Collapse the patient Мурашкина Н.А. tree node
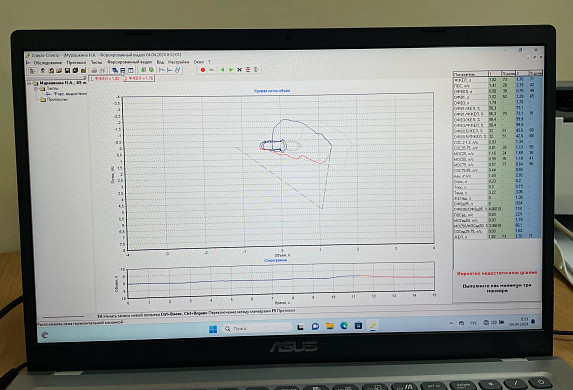This screenshot has width=573, height=390. click(x=29, y=83)
